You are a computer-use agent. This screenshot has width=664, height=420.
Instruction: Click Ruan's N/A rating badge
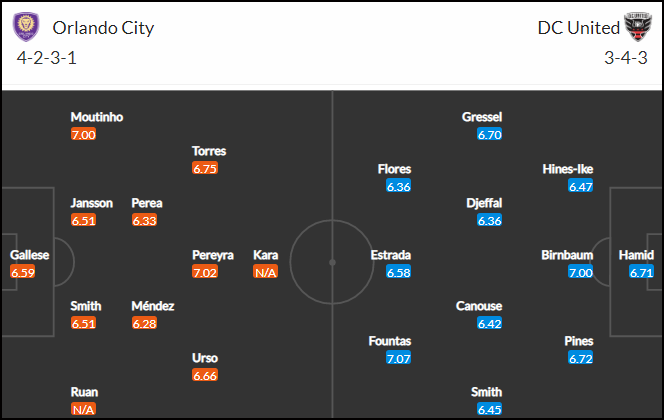(x=83, y=409)
